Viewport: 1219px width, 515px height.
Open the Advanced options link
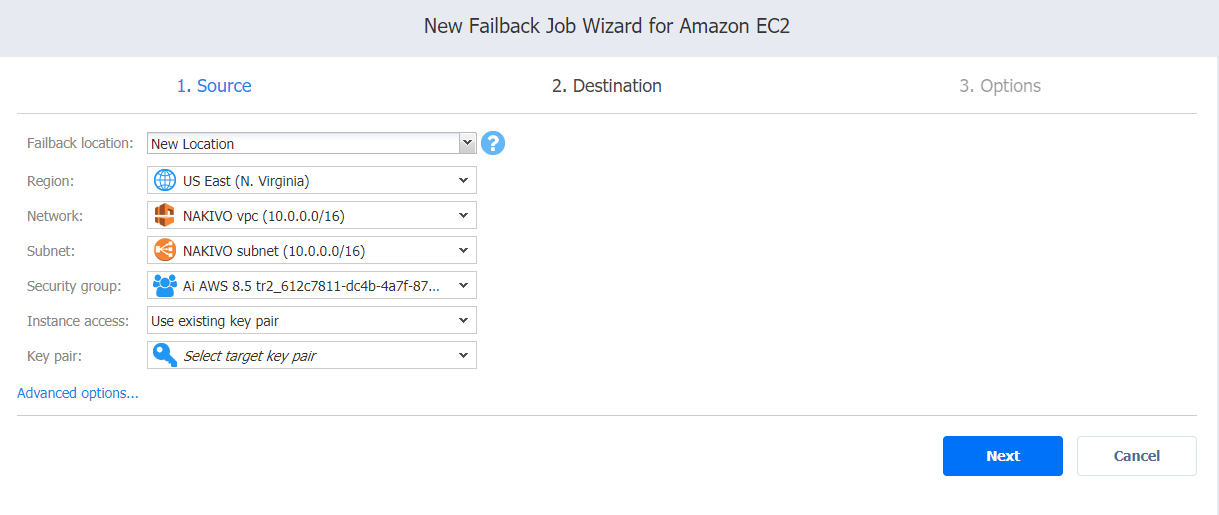(x=78, y=393)
